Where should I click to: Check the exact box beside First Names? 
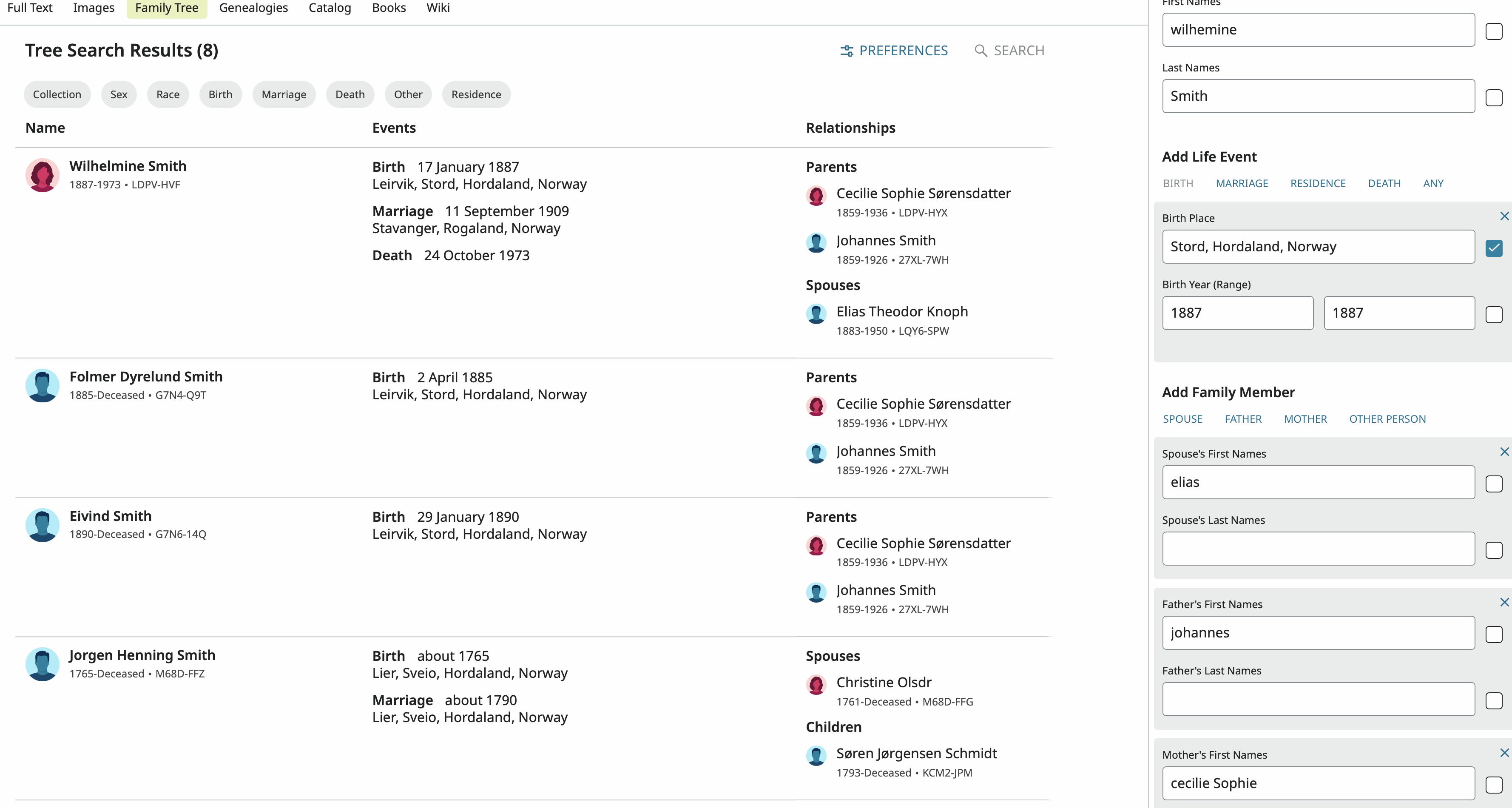(x=1494, y=31)
